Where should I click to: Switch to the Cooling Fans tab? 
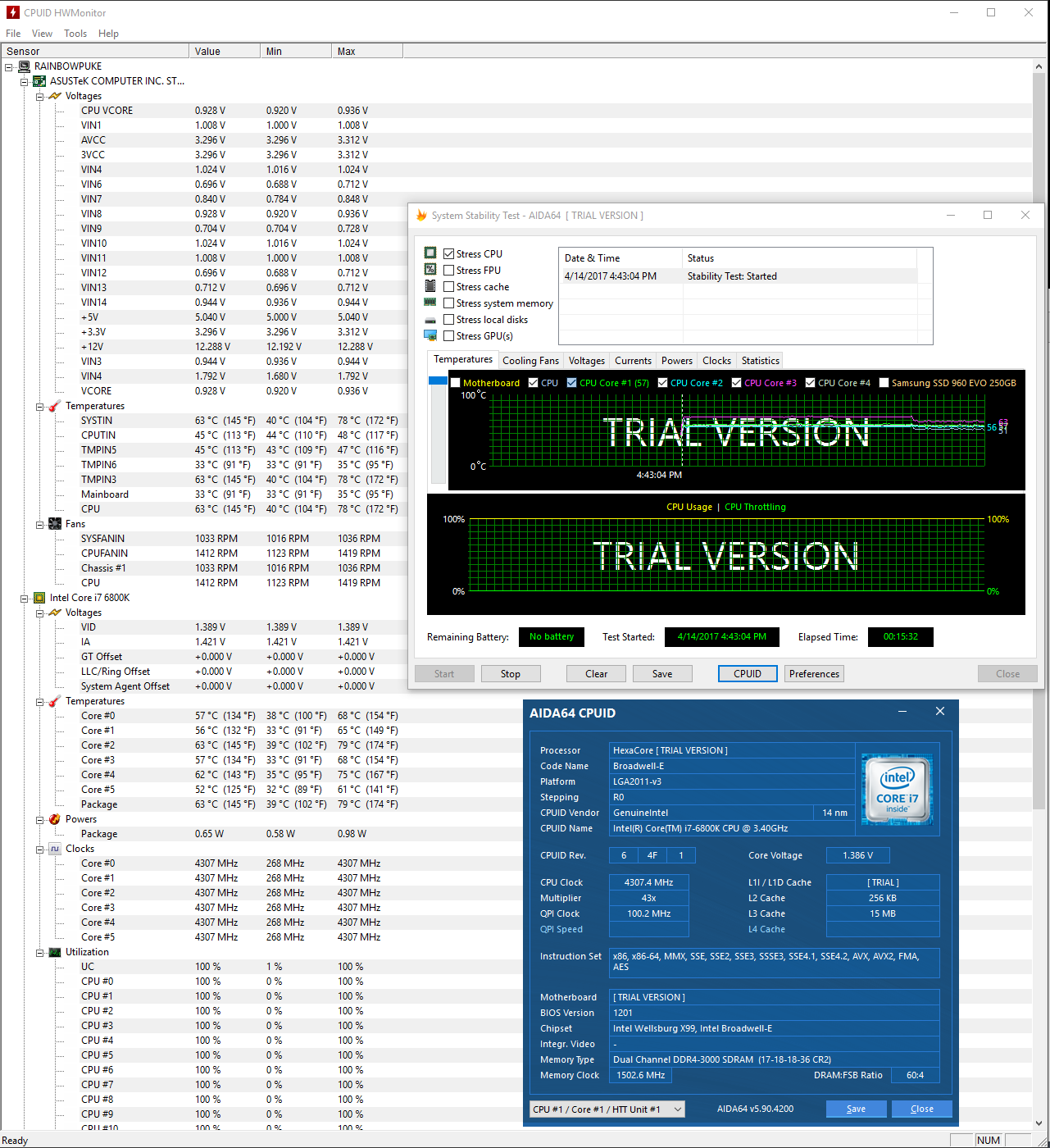coord(531,361)
